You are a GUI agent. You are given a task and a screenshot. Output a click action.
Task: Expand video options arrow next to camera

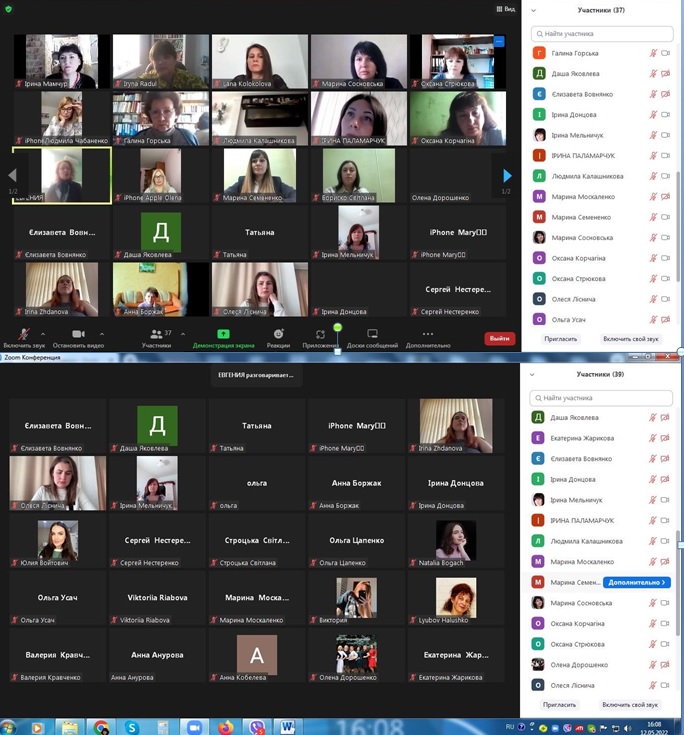[101, 334]
